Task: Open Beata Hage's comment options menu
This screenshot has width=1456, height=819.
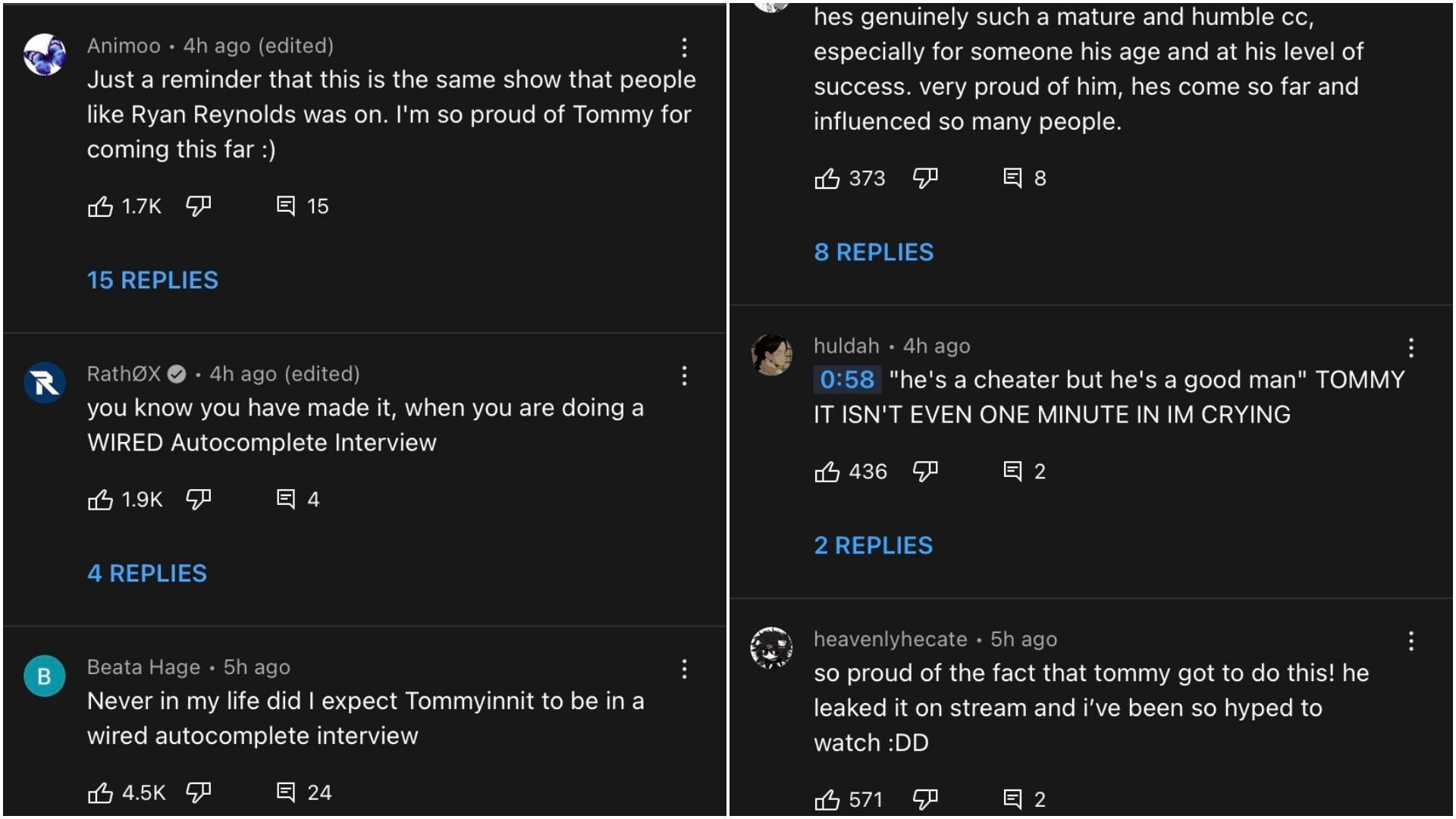Action: point(684,669)
